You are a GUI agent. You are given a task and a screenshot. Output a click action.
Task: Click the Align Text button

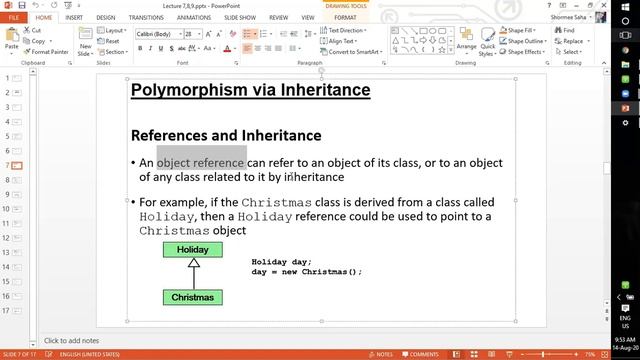tap(338, 41)
